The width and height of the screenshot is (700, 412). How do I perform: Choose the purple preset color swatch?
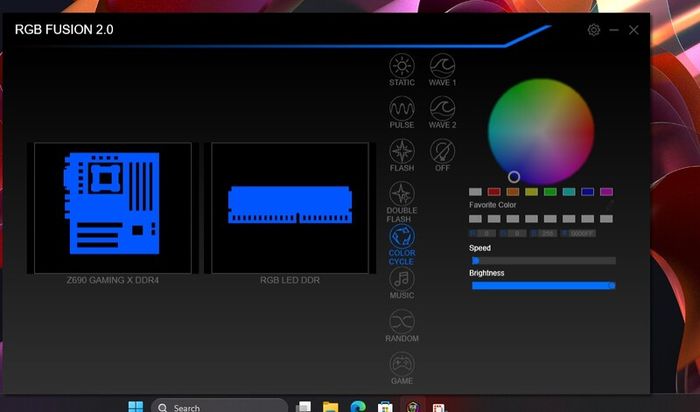pyautogui.click(x=606, y=192)
